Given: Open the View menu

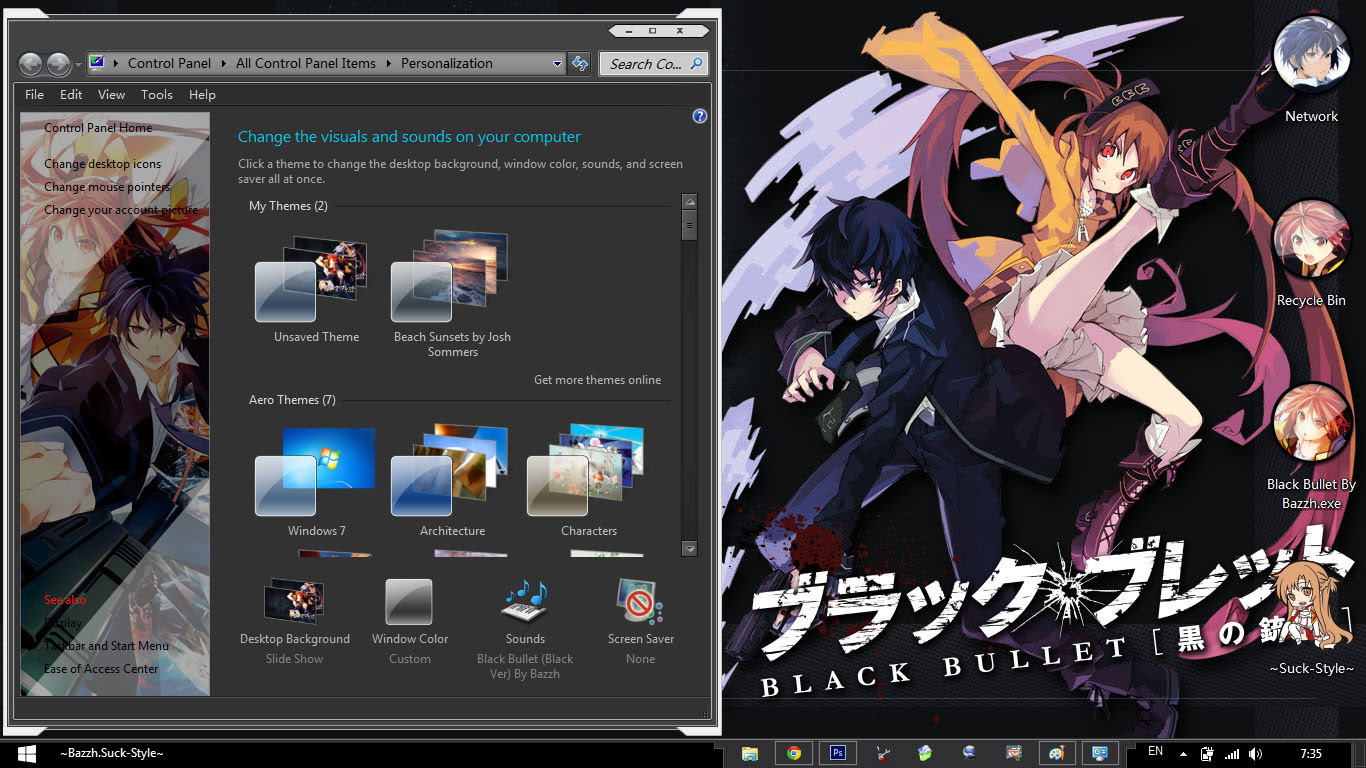Looking at the screenshot, I should tap(111, 94).
